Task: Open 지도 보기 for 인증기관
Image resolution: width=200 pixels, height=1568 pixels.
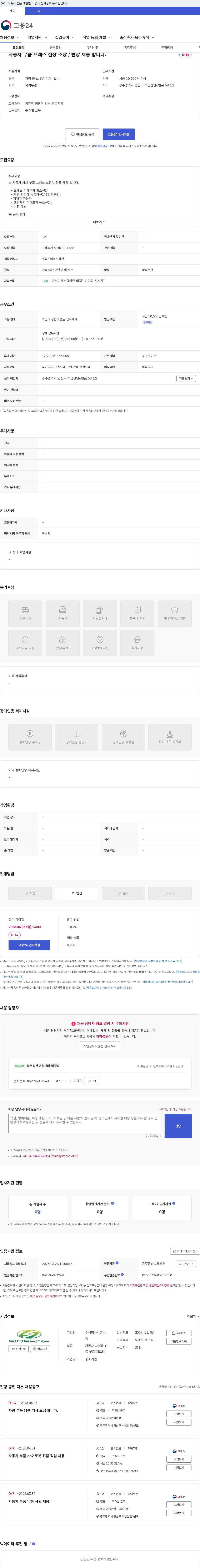Action: (x=186, y=1264)
